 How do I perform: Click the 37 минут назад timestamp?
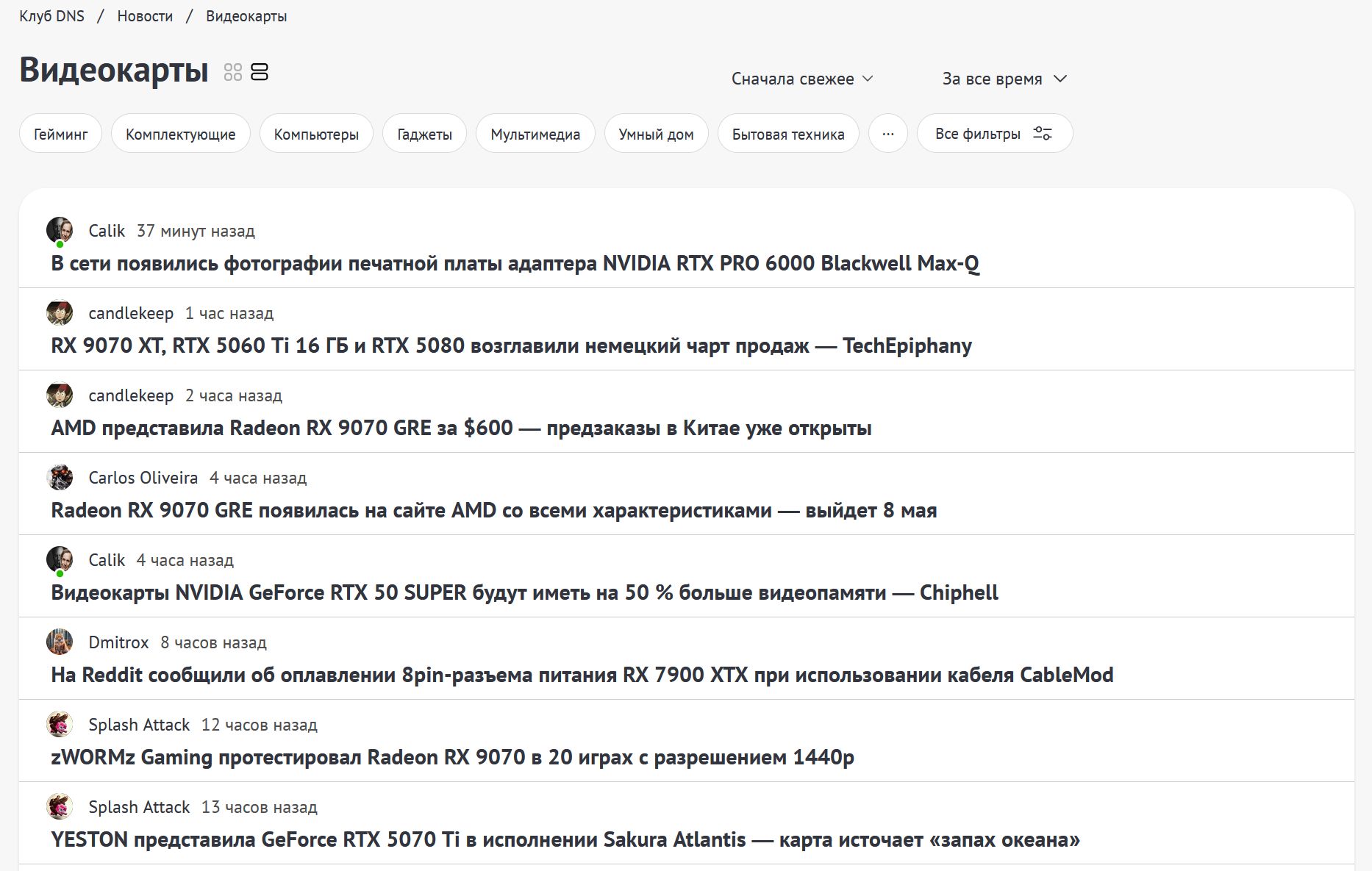coord(196,231)
